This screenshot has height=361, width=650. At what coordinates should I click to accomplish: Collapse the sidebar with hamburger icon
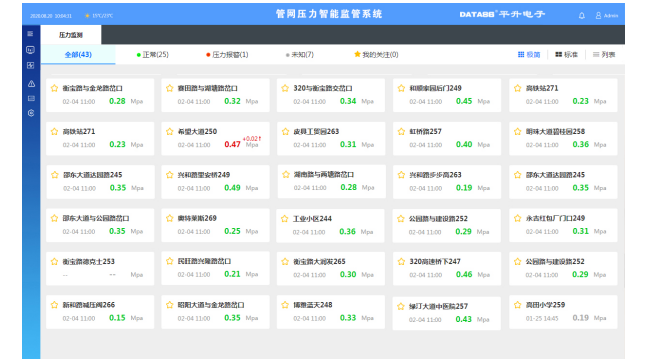tap(30, 34)
